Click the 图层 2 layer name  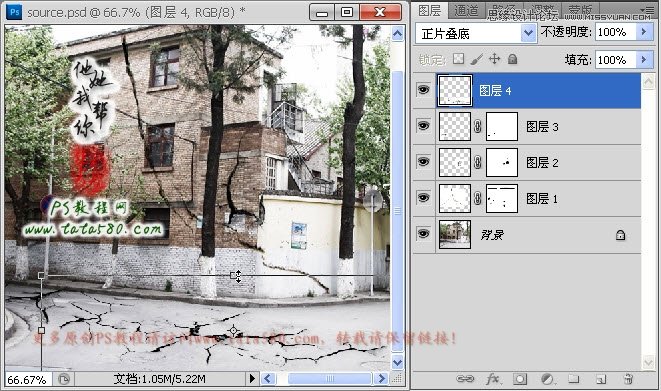coord(542,163)
